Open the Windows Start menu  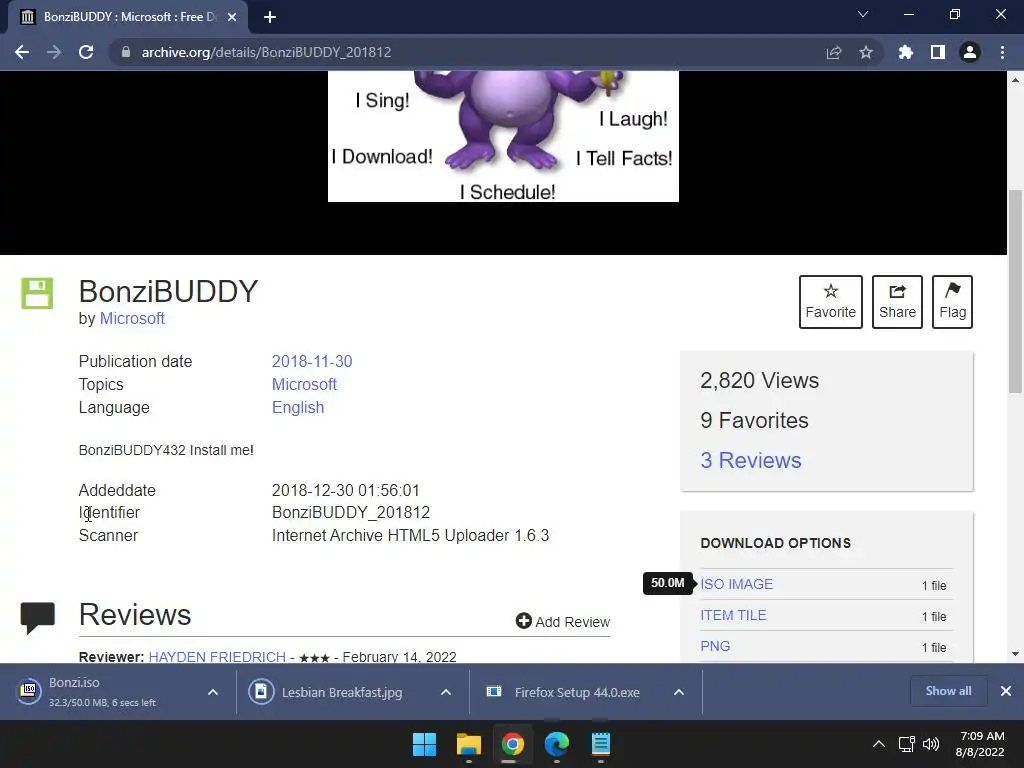(x=424, y=744)
